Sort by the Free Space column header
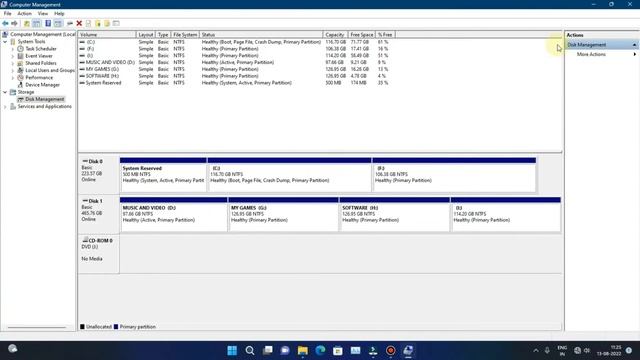Image resolution: width=640 pixels, height=360 pixels. pos(362,35)
